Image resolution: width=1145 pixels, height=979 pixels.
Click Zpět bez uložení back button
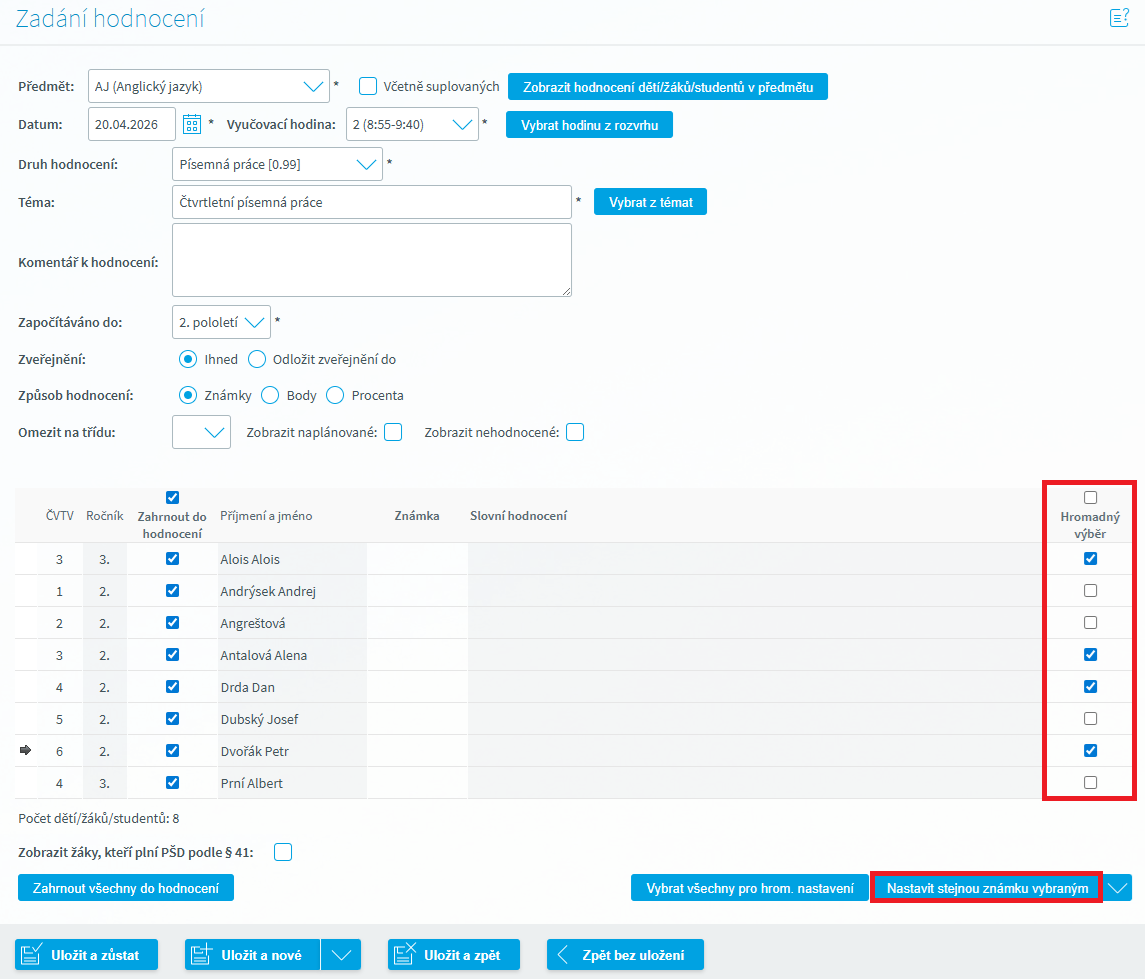(x=625, y=955)
